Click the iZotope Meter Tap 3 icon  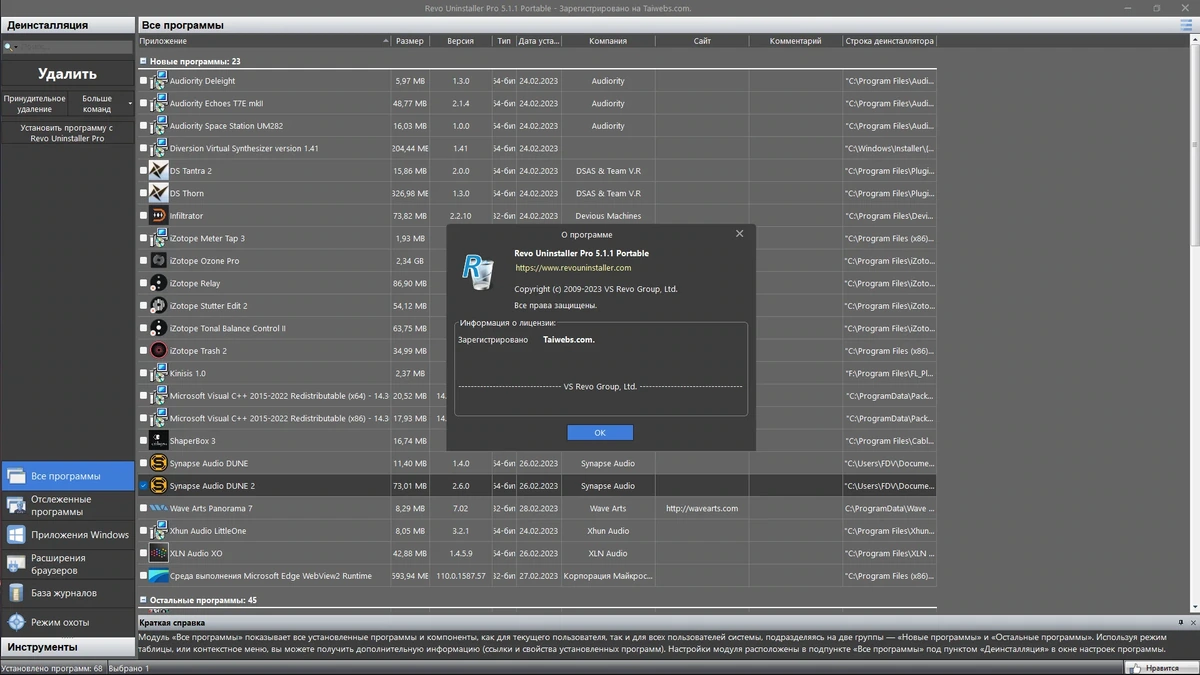tap(158, 238)
